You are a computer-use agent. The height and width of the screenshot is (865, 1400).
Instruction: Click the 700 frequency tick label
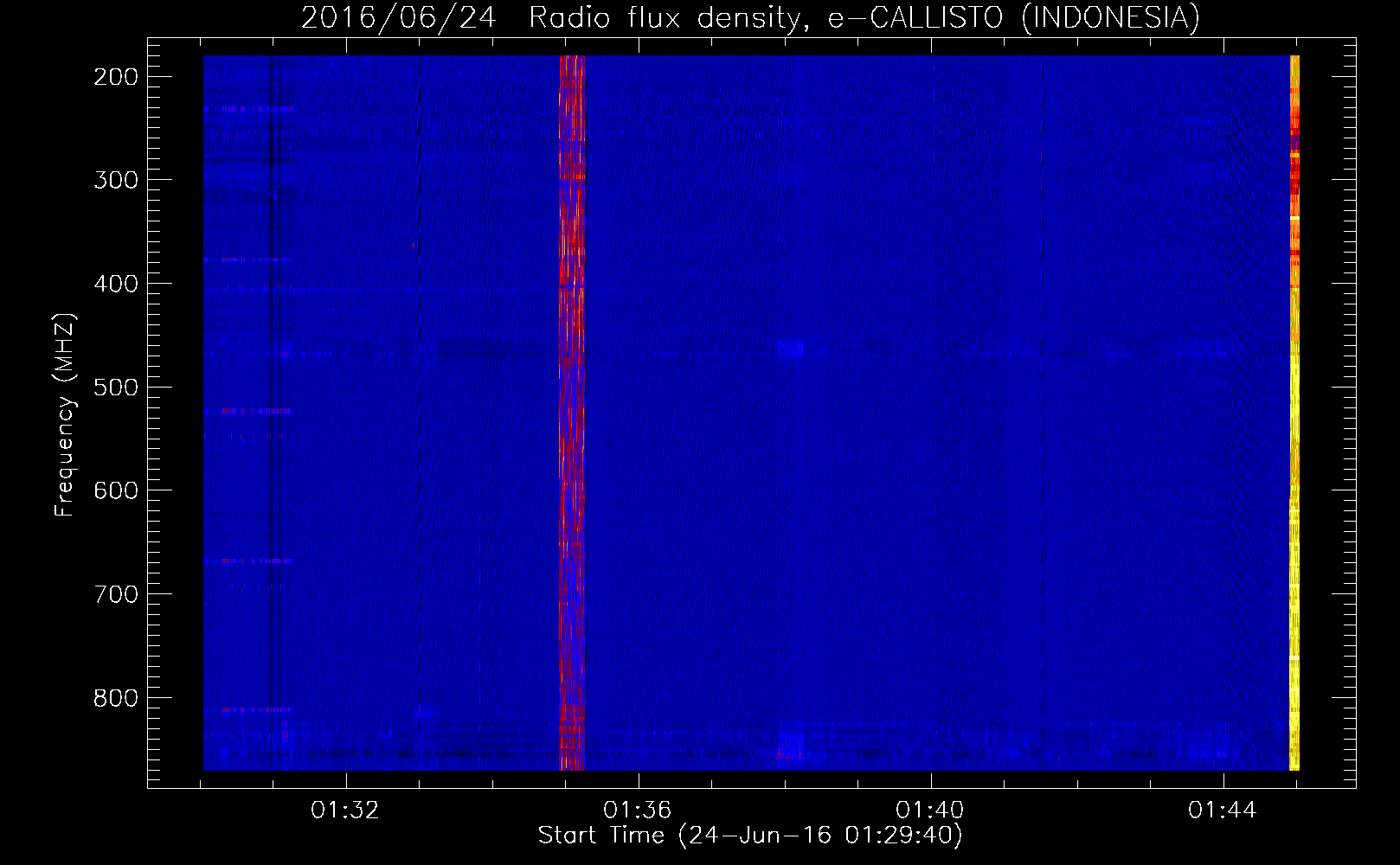tap(116, 594)
